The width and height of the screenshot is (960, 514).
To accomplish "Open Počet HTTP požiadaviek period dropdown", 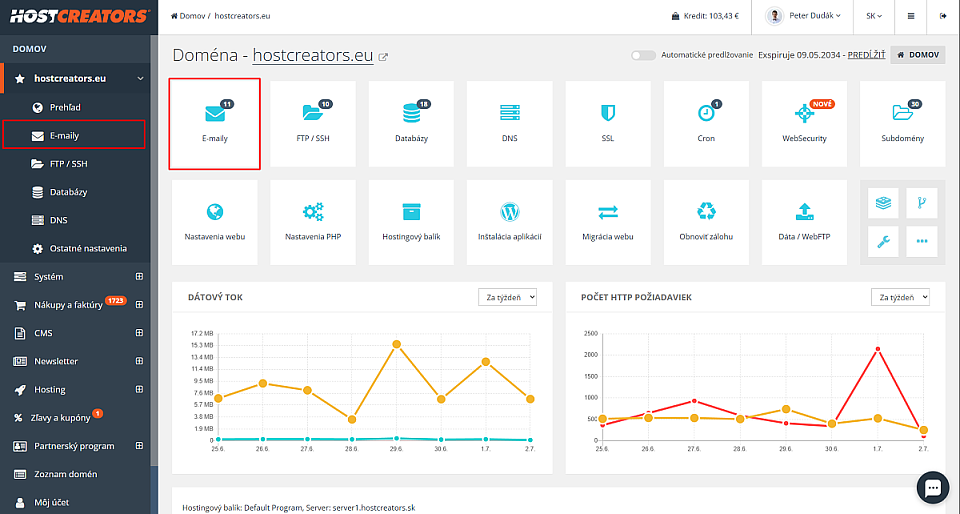I will 900,297.
